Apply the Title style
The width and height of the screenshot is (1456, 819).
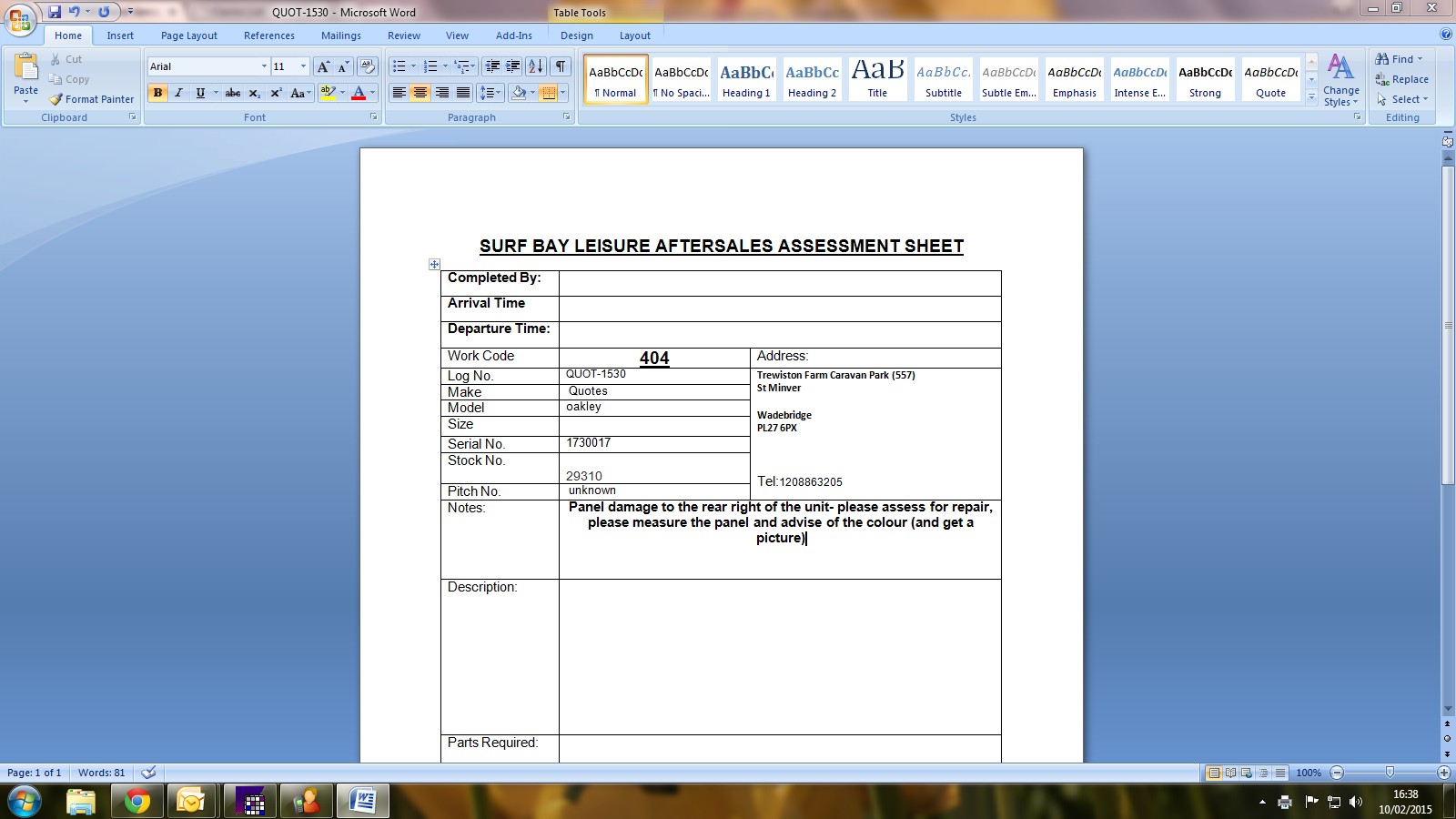pos(877,79)
